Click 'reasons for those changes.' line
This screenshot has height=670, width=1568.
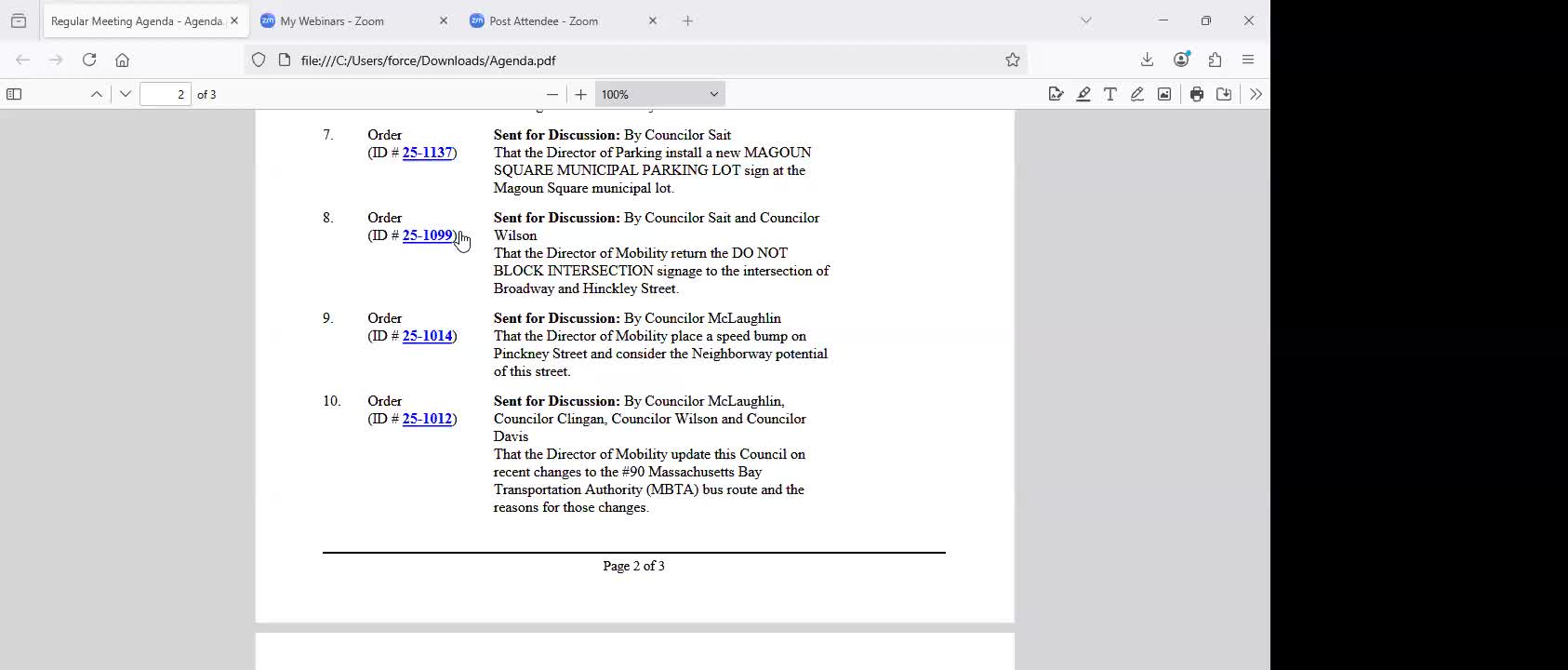pos(571,507)
